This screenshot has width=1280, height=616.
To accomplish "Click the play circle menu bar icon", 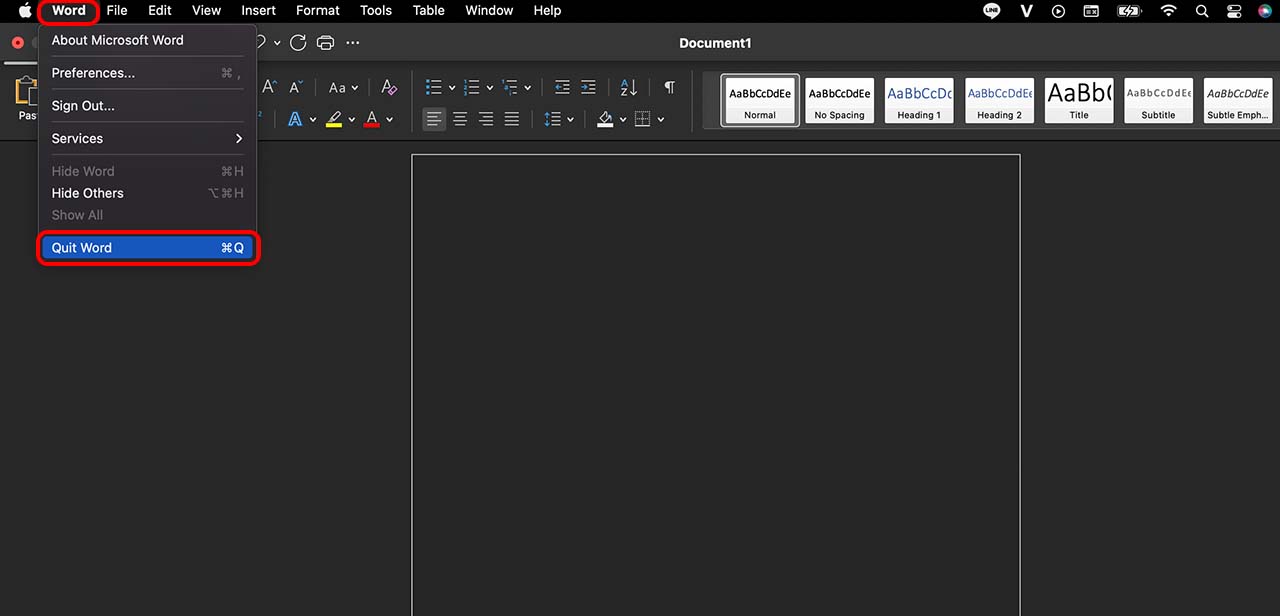I will point(1059,11).
